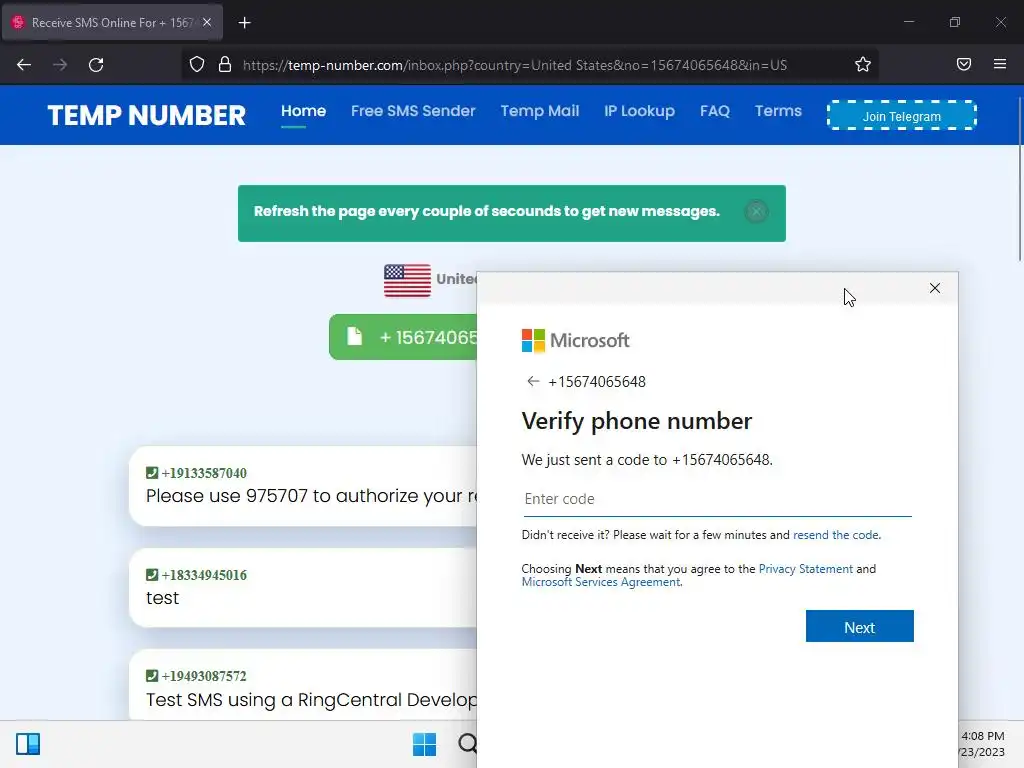Click the padlock site info icon
This screenshot has width=1024, height=768.
[225, 65]
